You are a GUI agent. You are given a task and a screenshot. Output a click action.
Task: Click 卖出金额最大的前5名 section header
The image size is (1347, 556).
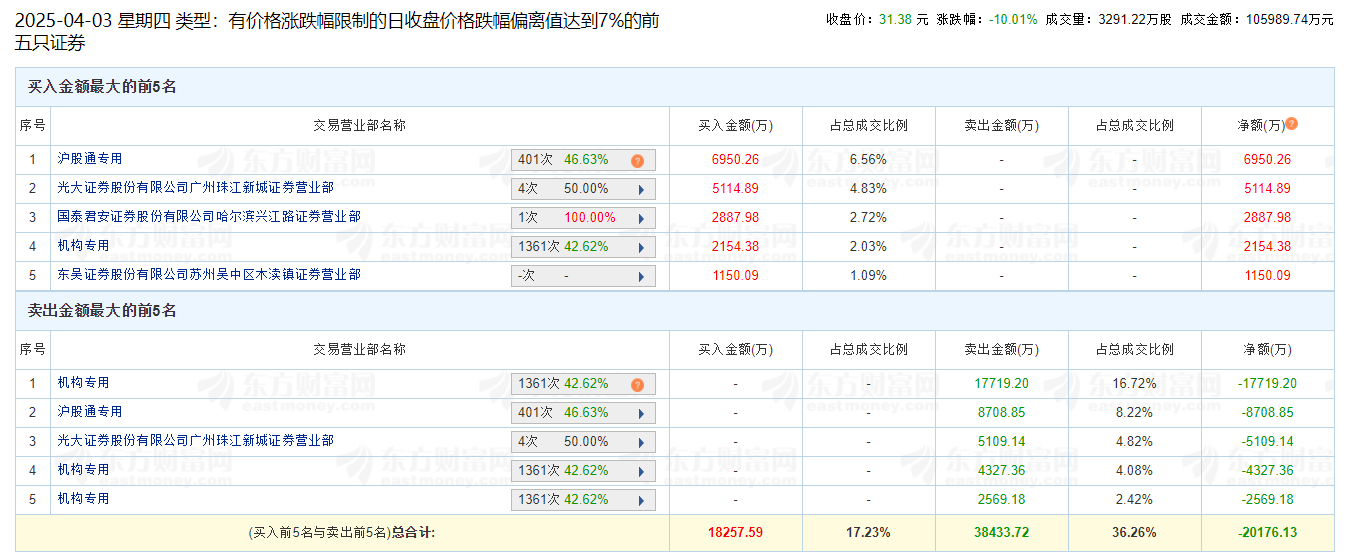pos(102,311)
